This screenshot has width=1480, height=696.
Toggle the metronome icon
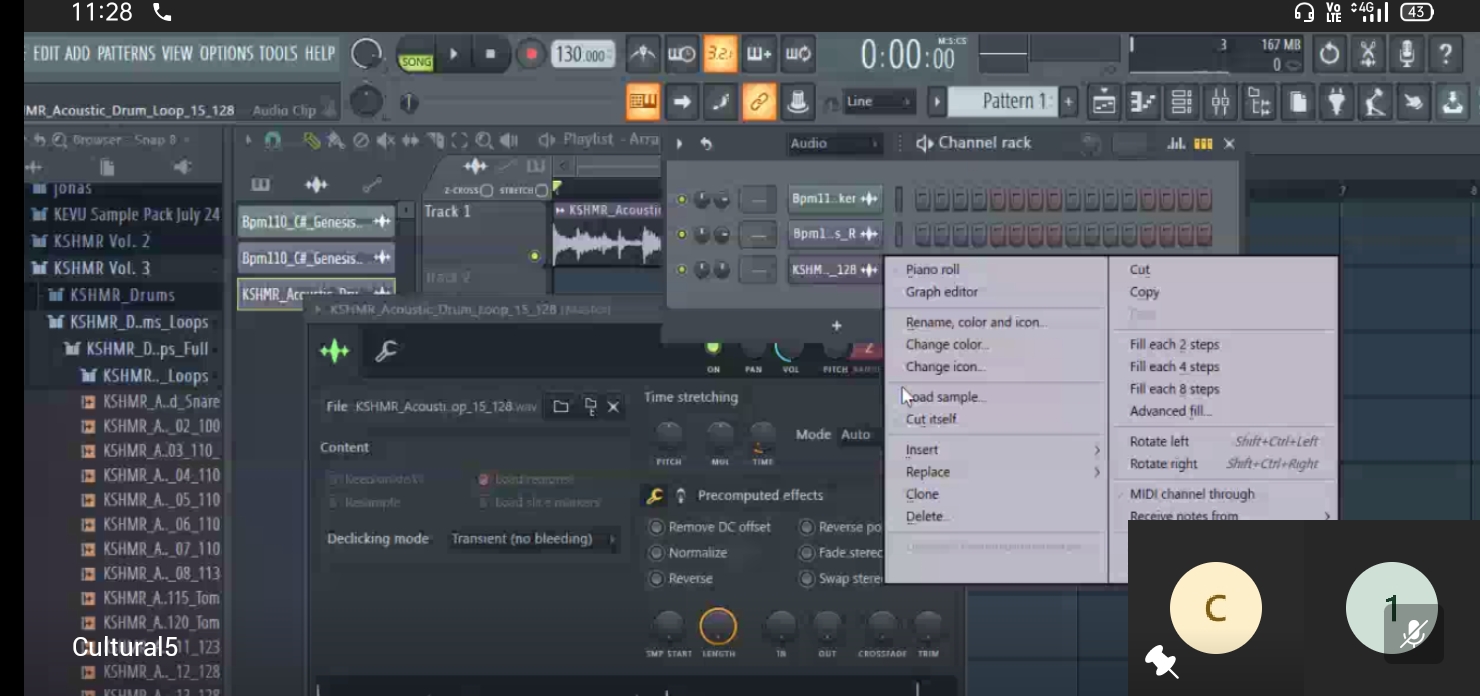[x=643, y=54]
